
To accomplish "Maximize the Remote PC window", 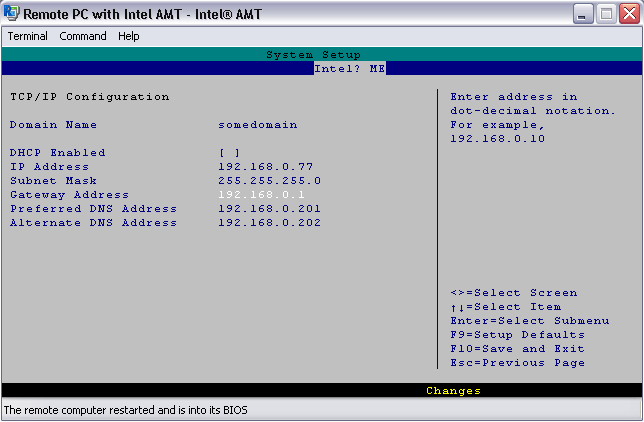I will coord(606,14).
